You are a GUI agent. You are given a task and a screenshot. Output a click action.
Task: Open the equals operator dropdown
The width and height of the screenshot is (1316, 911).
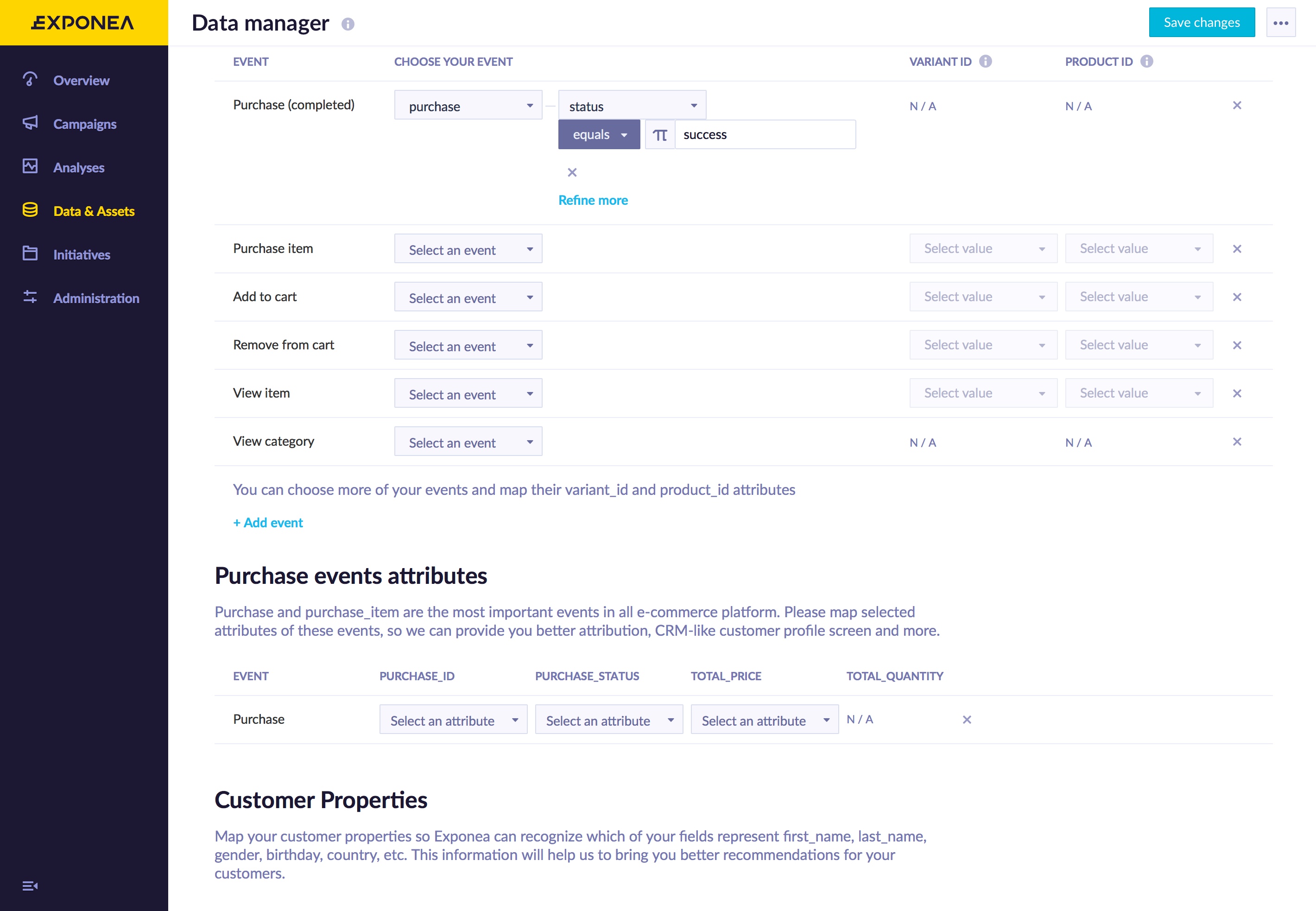(599, 135)
